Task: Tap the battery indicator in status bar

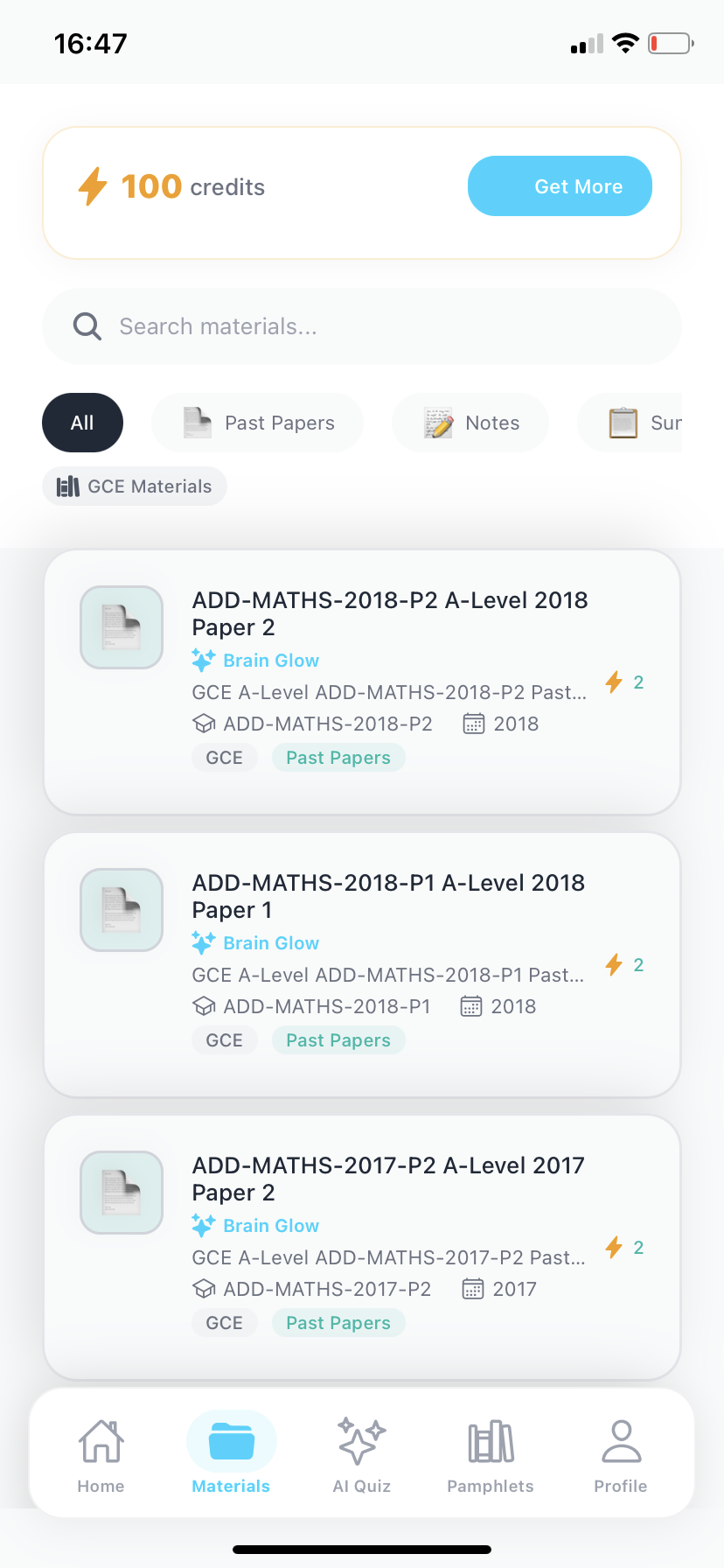Action: pyautogui.click(x=670, y=43)
